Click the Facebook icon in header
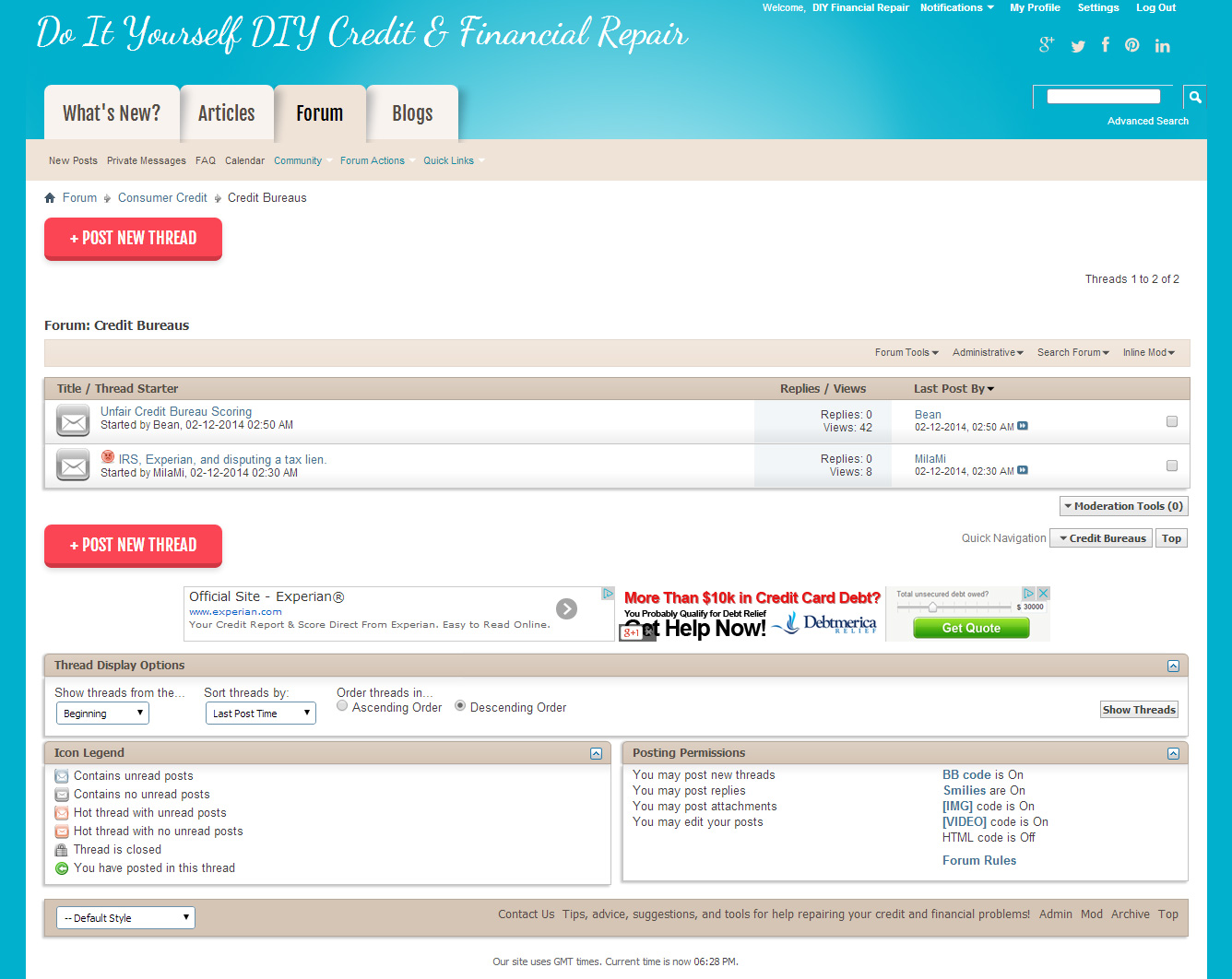This screenshot has height=979, width=1232. point(1105,45)
